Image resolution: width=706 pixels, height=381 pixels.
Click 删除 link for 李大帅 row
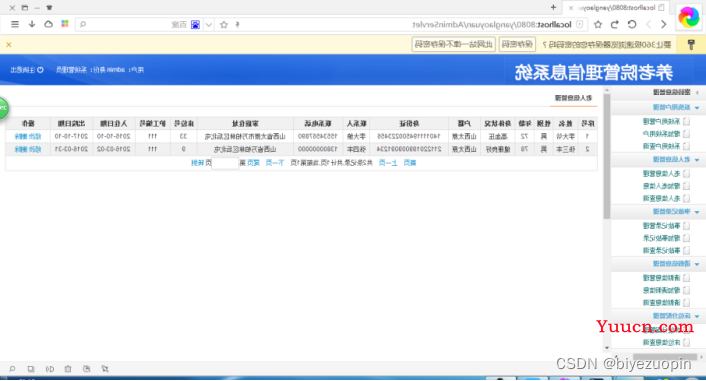coord(21,136)
